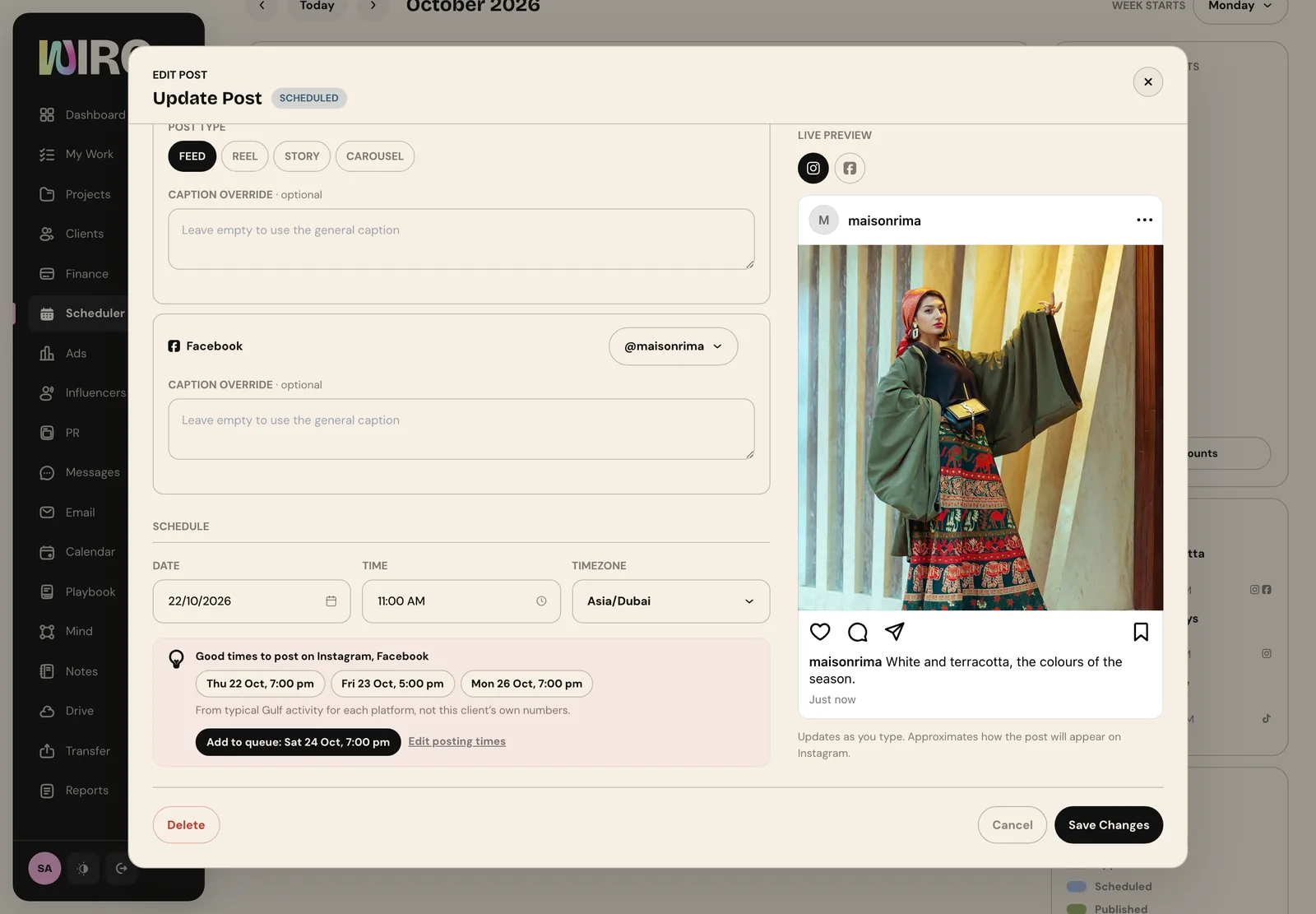
Task: Click Add to queue Sat 24 Oct button
Action: [x=298, y=742]
